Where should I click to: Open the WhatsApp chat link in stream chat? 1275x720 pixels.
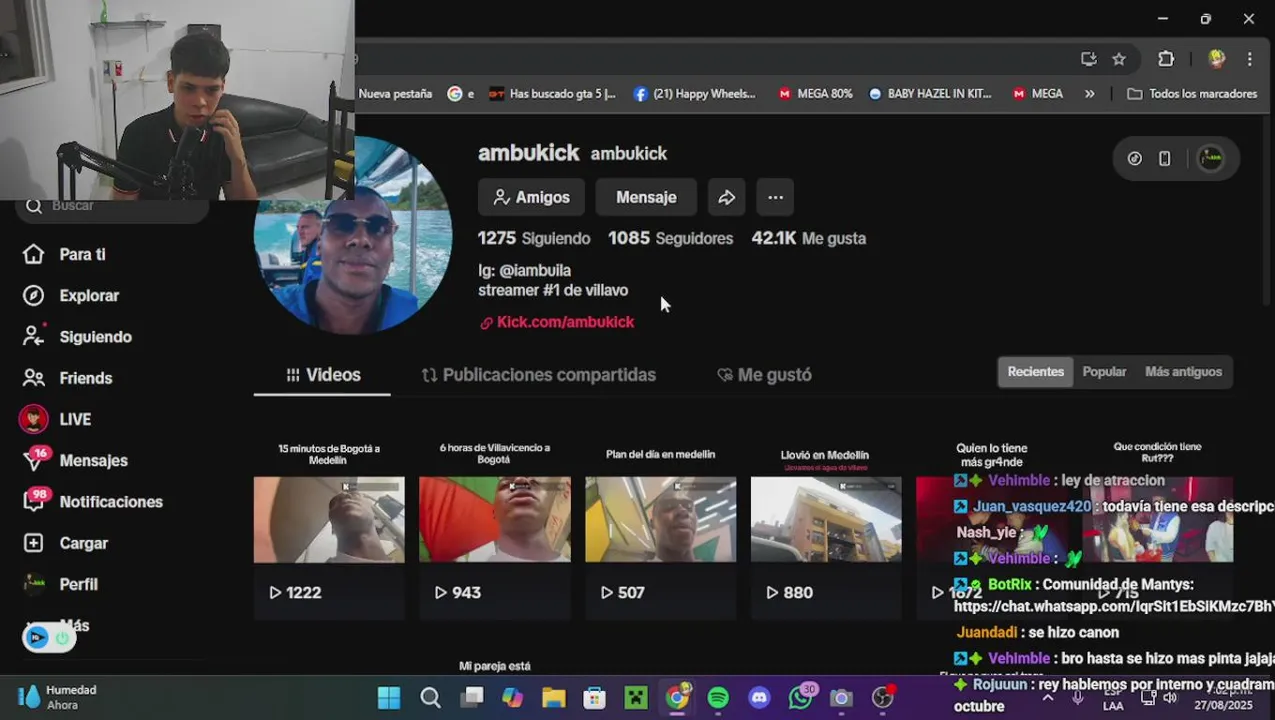pos(1114,606)
